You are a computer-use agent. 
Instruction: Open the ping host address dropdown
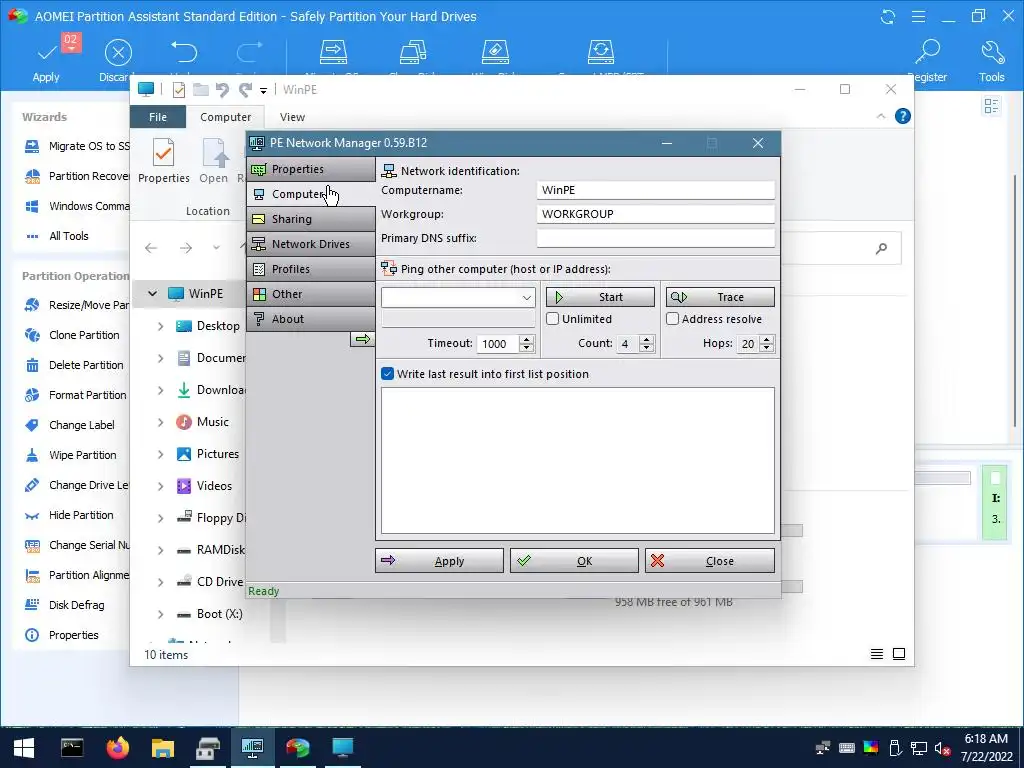tap(526, 298)
